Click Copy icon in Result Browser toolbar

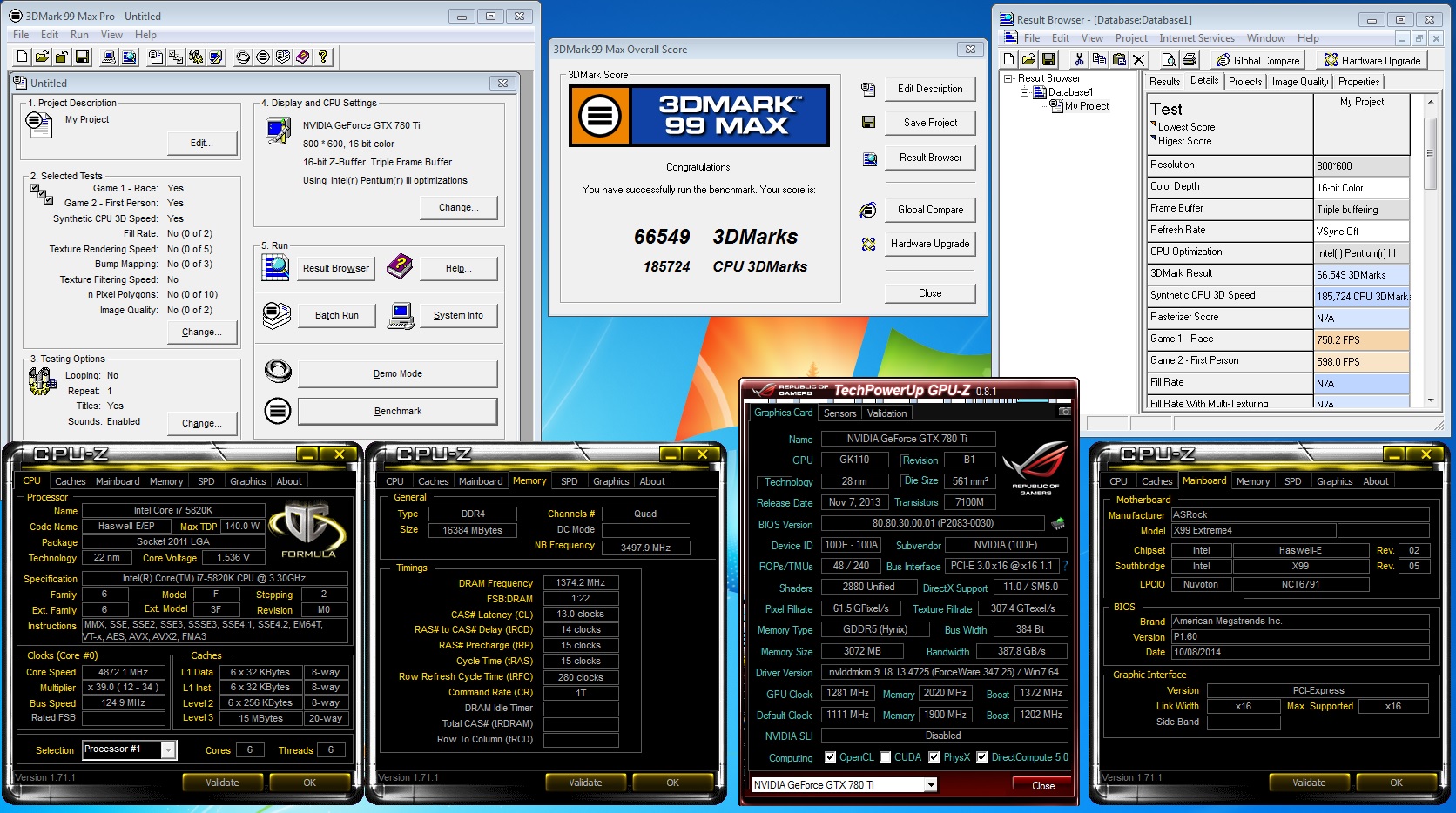coord(1099,59)
